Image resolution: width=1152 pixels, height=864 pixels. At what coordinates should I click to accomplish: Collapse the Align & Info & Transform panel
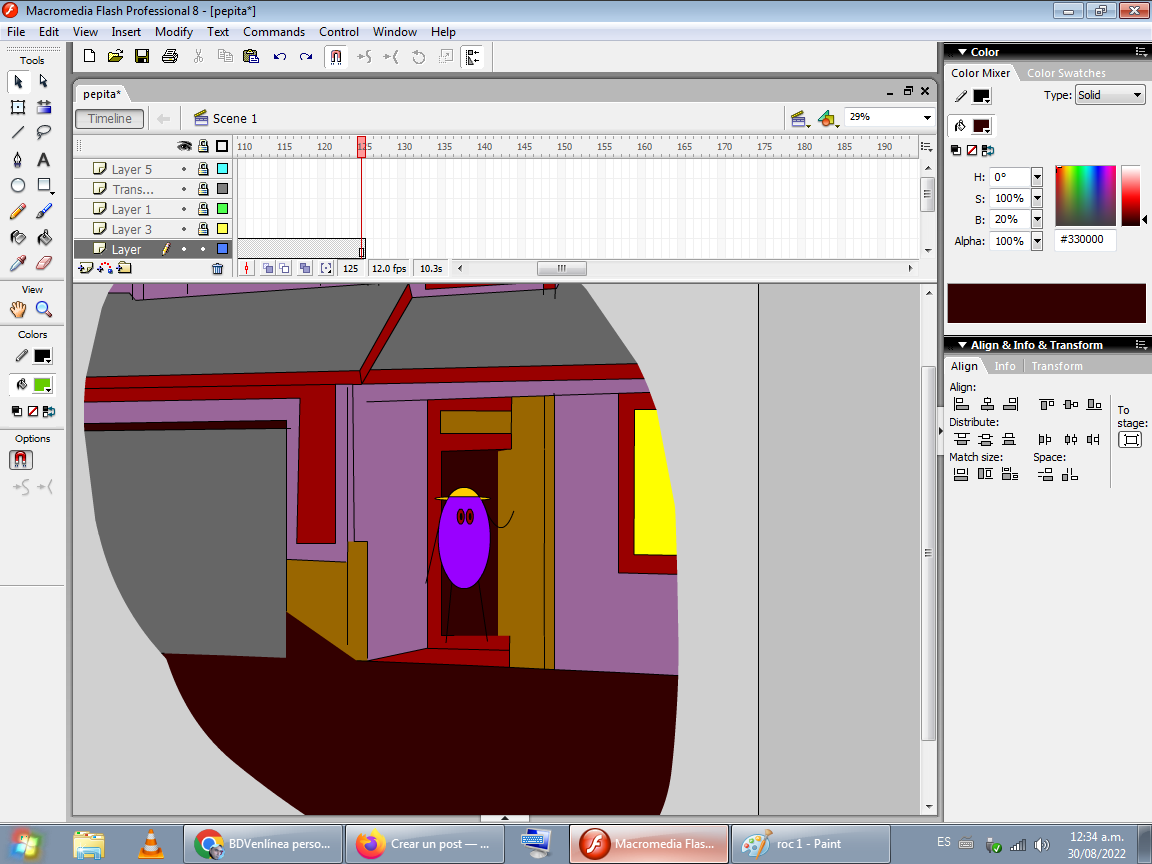pyautogui.click(x=962, y=345)
